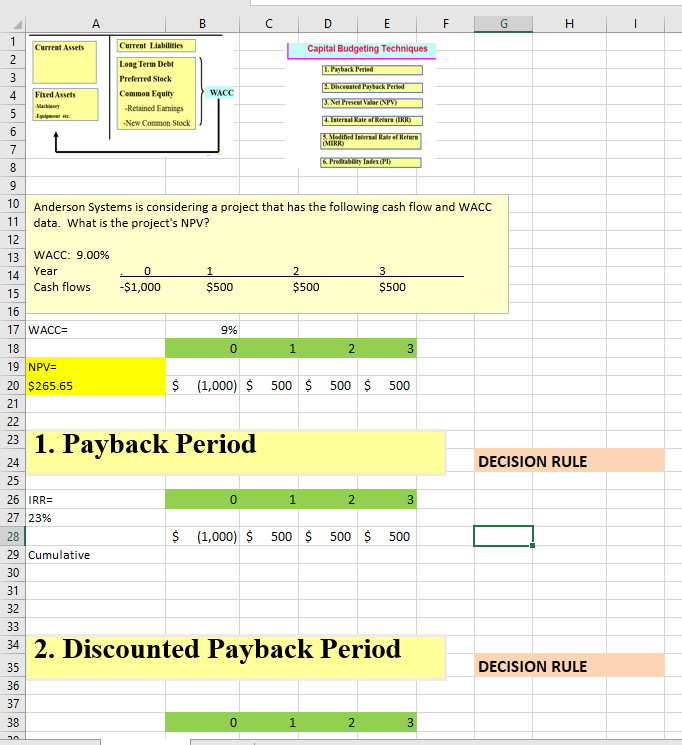Click green year 3 cell in row 38

click(x=387, y=722)
